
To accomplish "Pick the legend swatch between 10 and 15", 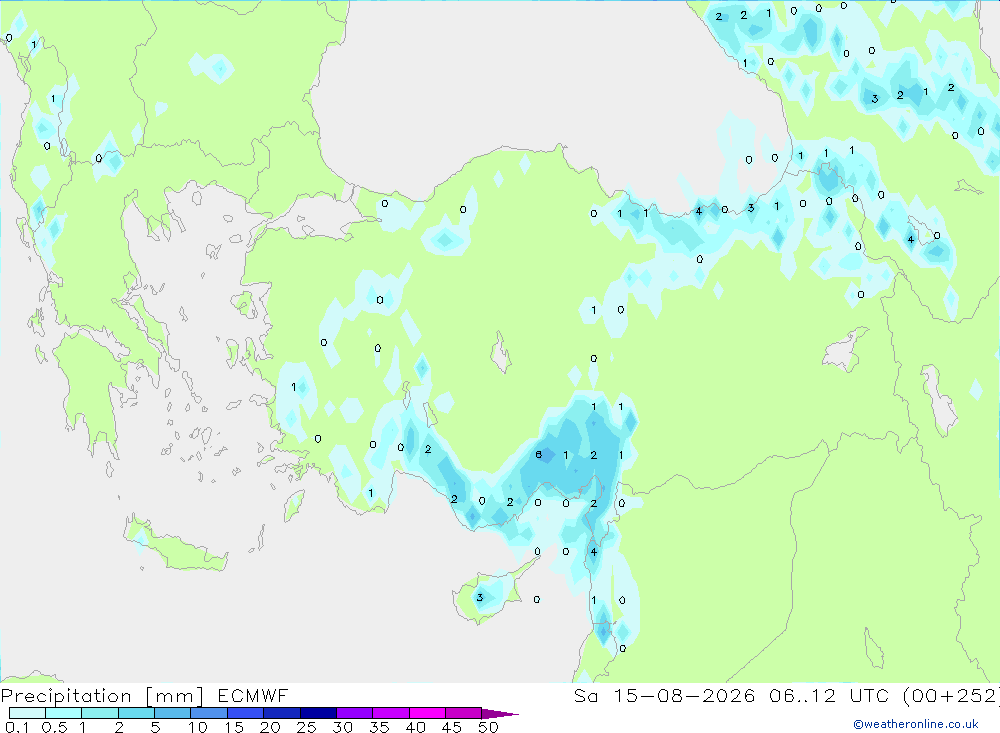I will (x=209, y=713).
